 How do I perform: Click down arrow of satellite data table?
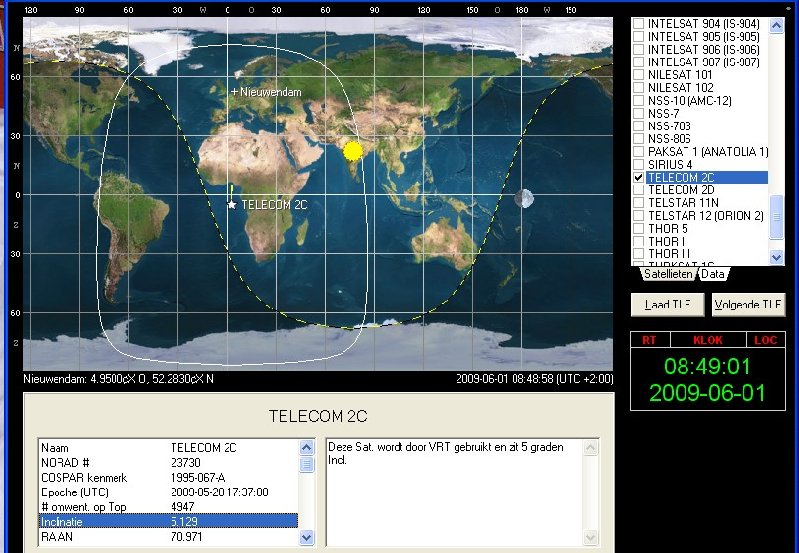pyautogui.click(x=306, y=537)
